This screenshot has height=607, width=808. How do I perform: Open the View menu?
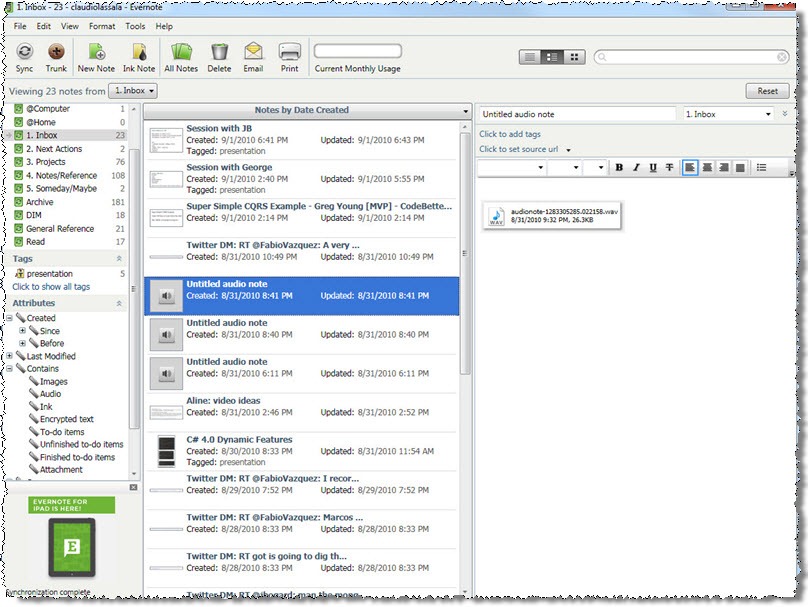click(x=70, y=26)
